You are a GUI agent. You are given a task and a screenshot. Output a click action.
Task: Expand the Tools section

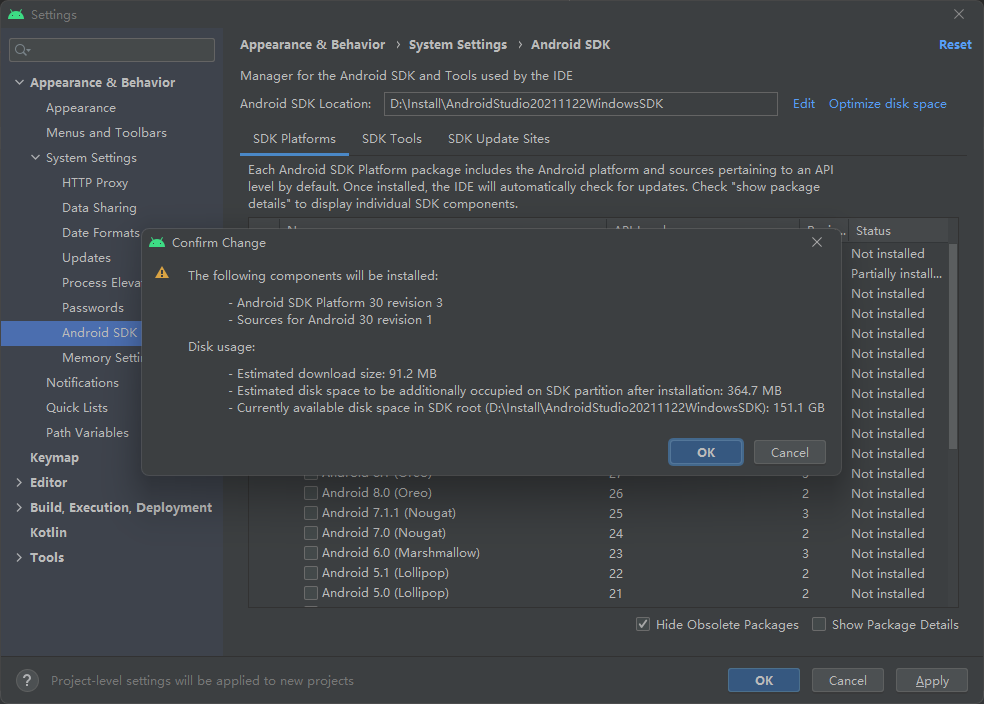point(19,557)
